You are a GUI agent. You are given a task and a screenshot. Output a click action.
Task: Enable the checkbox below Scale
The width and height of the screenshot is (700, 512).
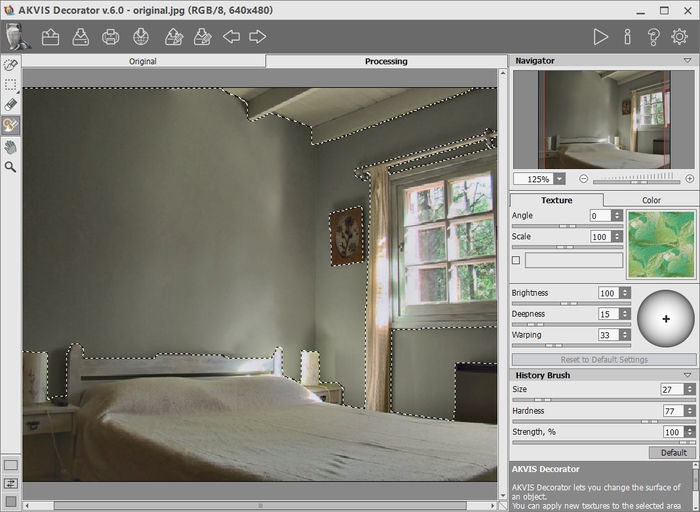coord(516,260)
